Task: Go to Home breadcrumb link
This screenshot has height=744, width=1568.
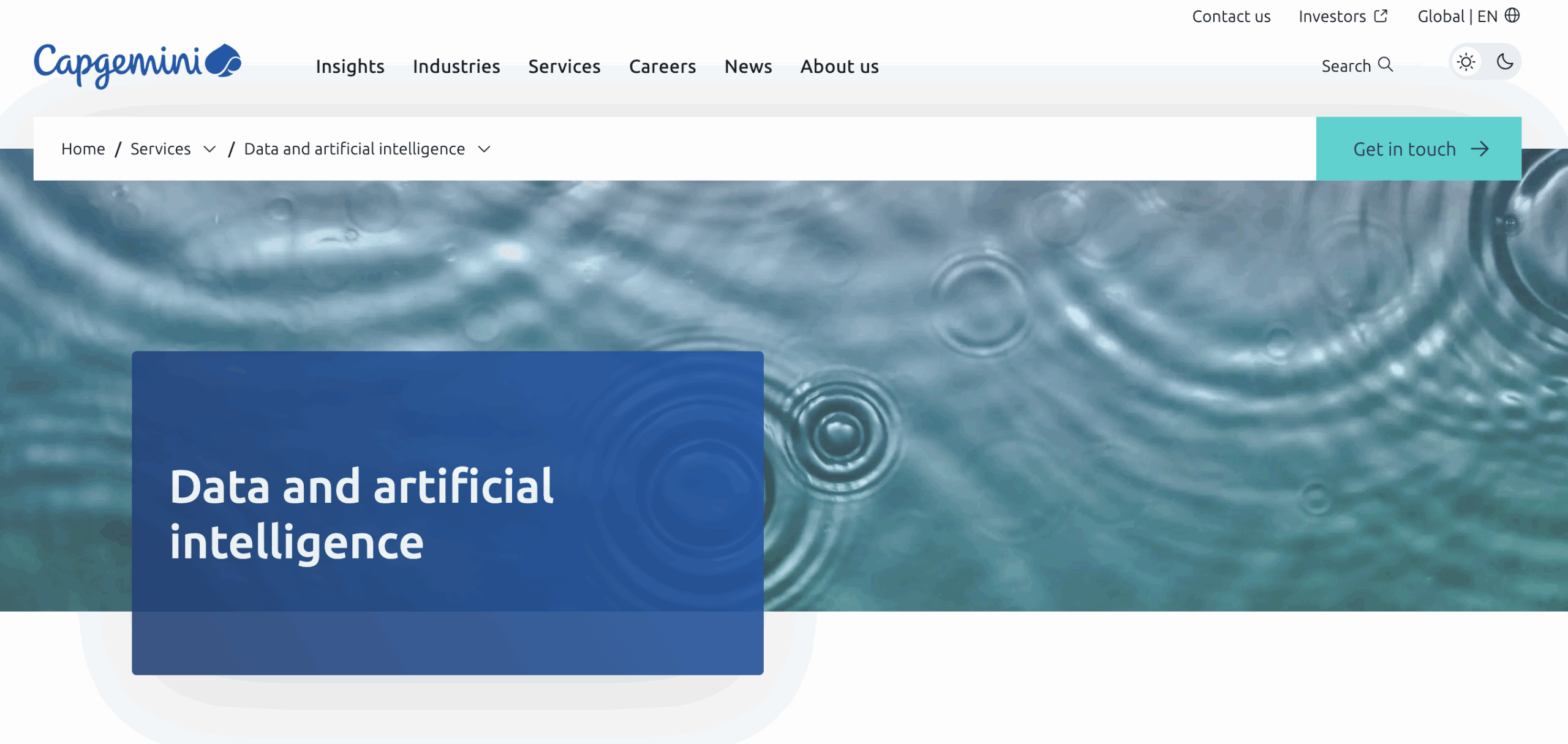Action: pyautogui.click(x=83, y=149)
